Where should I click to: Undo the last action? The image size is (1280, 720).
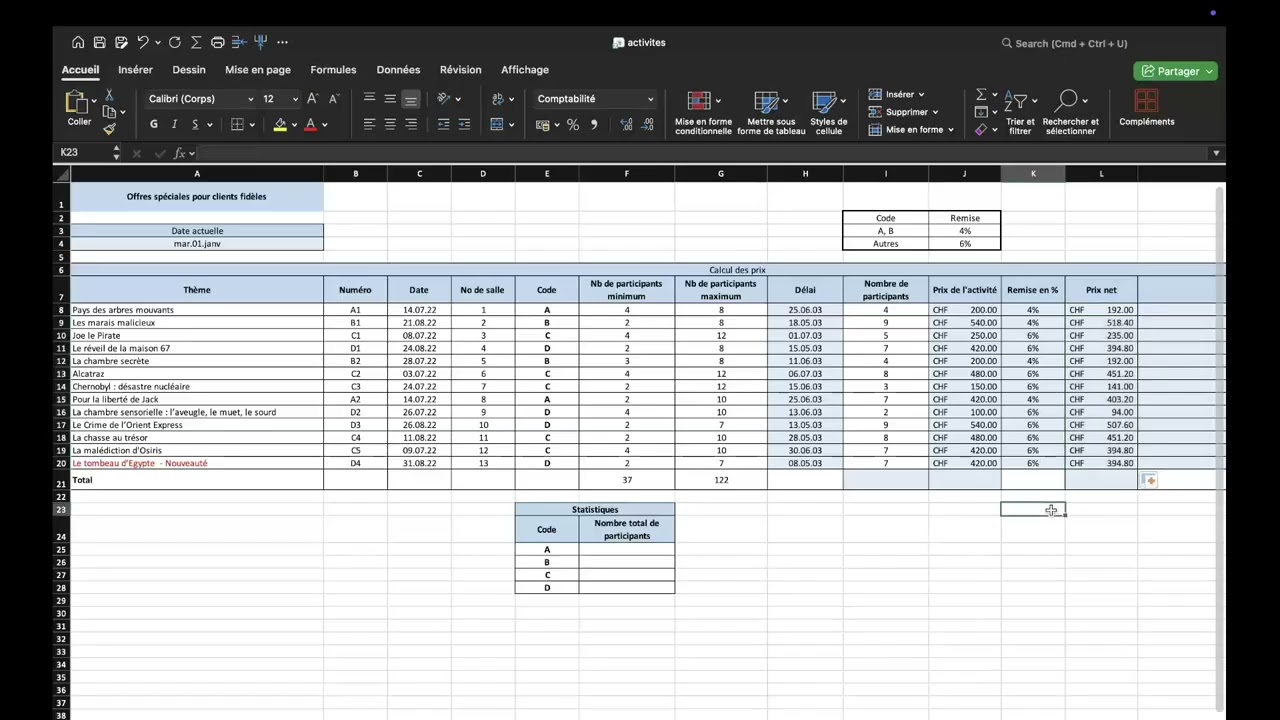[143, 42]
